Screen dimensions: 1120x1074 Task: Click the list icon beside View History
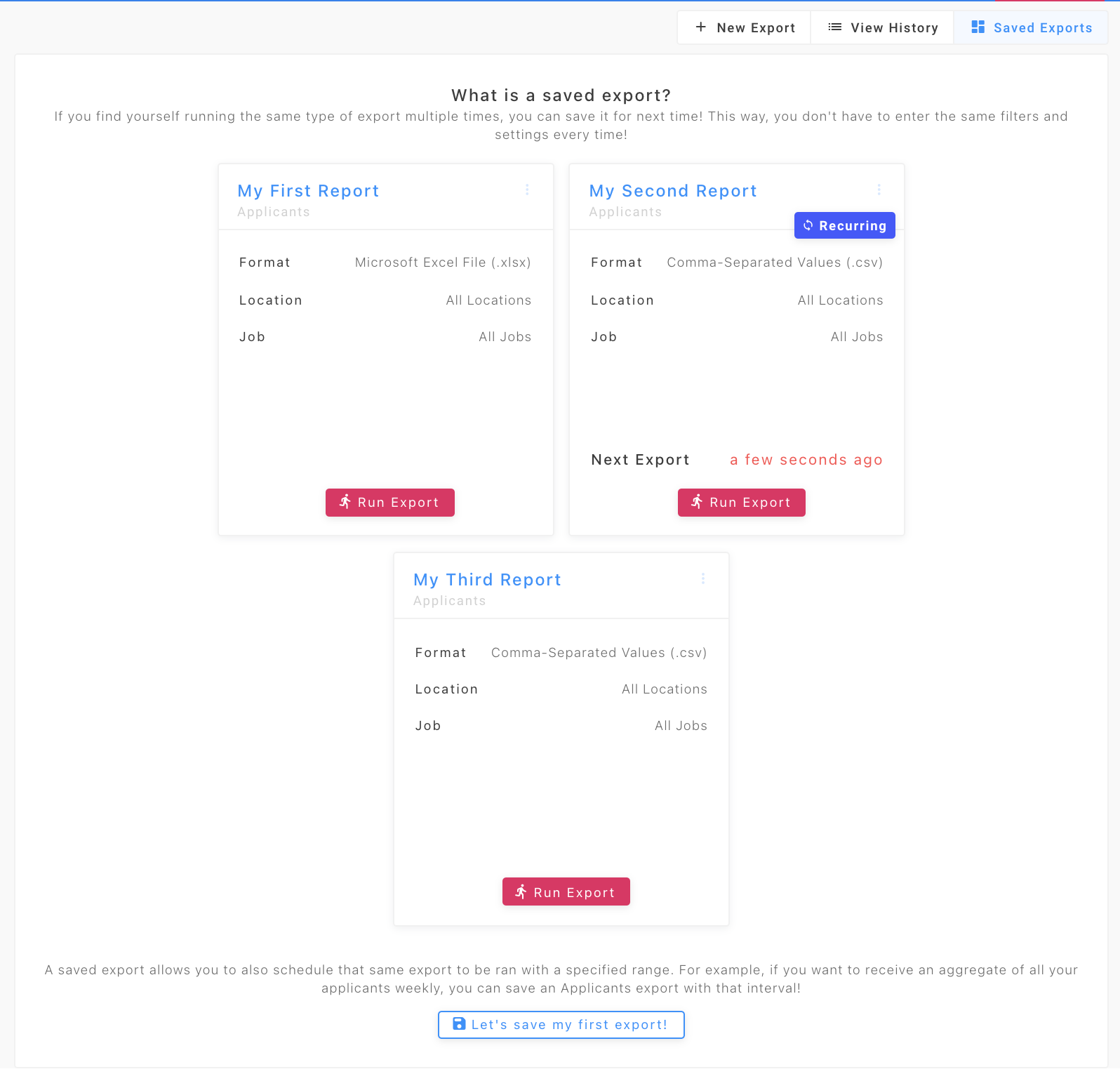(x=834, y=27)
